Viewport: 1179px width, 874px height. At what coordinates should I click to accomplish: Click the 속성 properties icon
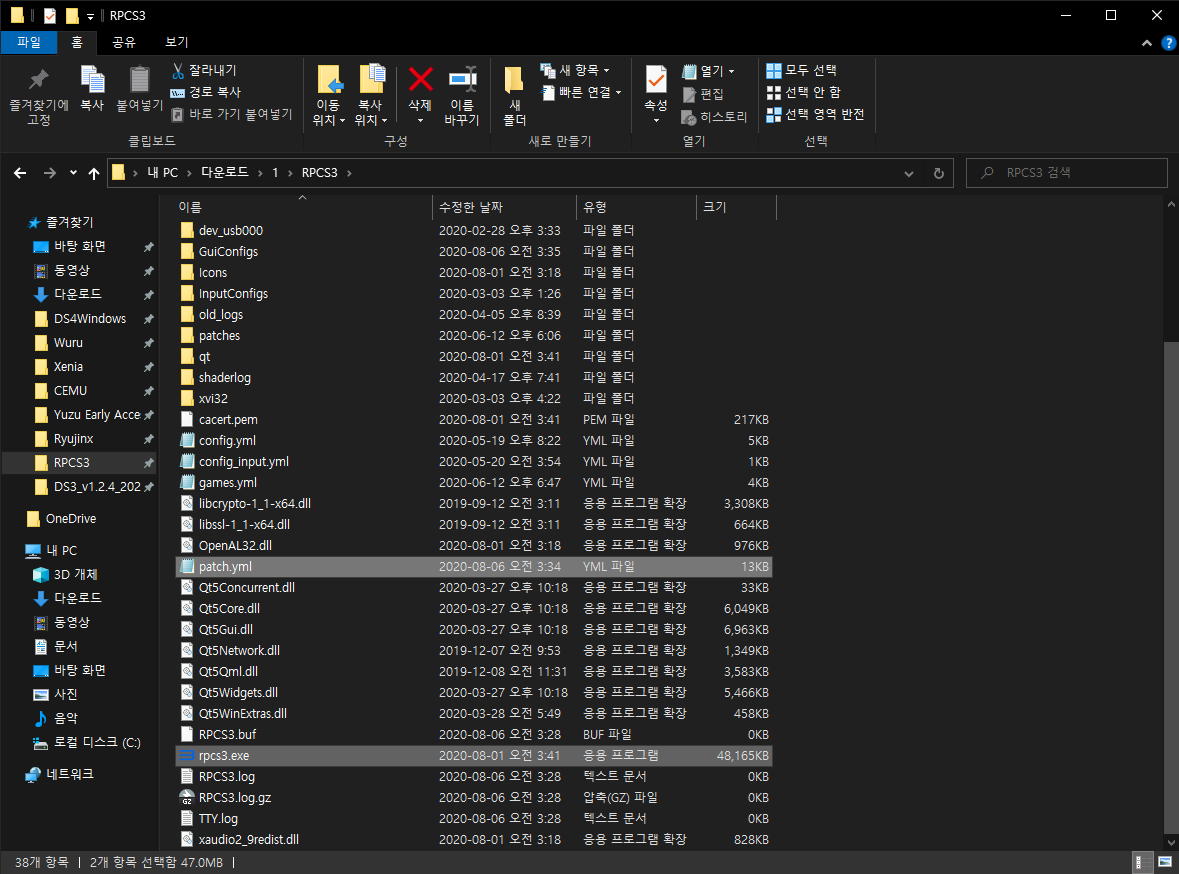click(656, 80)
